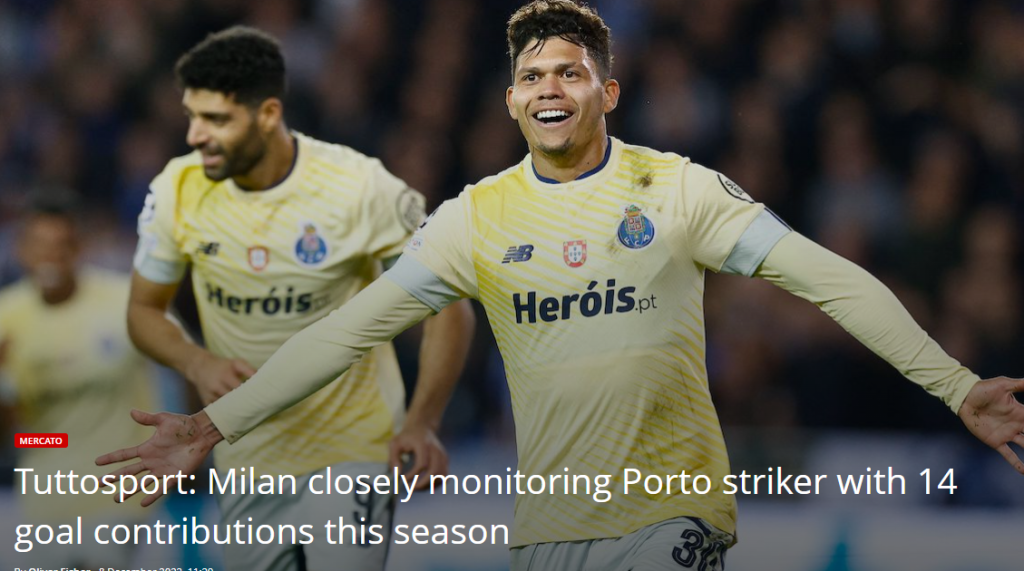This screenshot has height=571, width=1024.
Task: Click Heróis.pt sponsor on front player's shirt
Action: [x=584, y=302]
